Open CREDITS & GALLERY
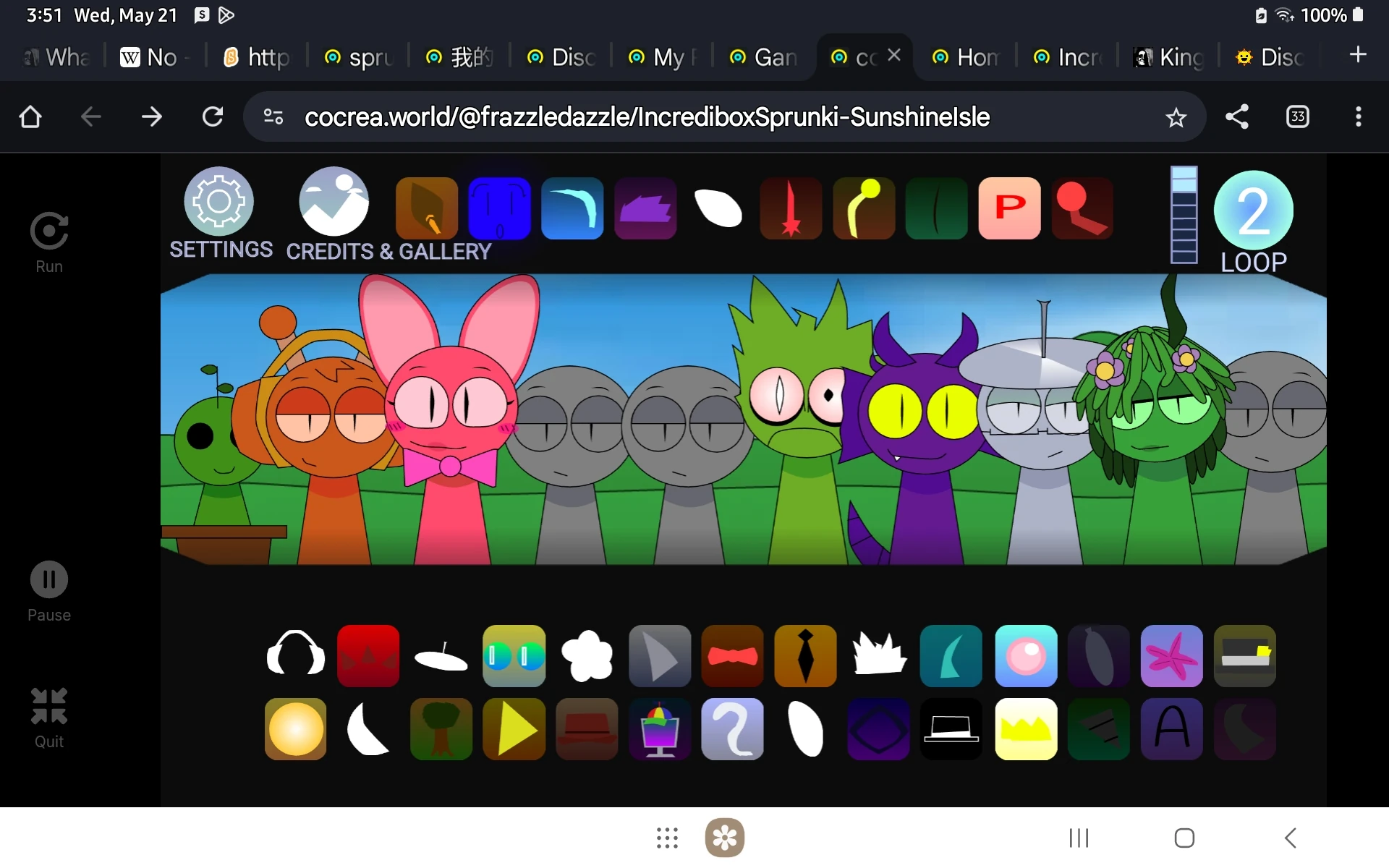1389x868 pixels. (x=334, y=202)
